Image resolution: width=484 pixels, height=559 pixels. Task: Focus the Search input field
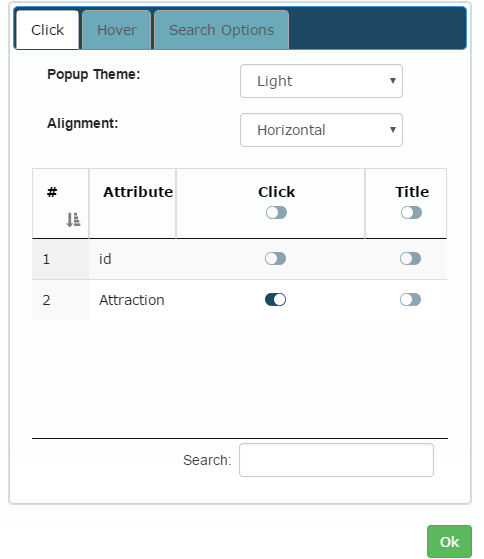pos(336,460)
